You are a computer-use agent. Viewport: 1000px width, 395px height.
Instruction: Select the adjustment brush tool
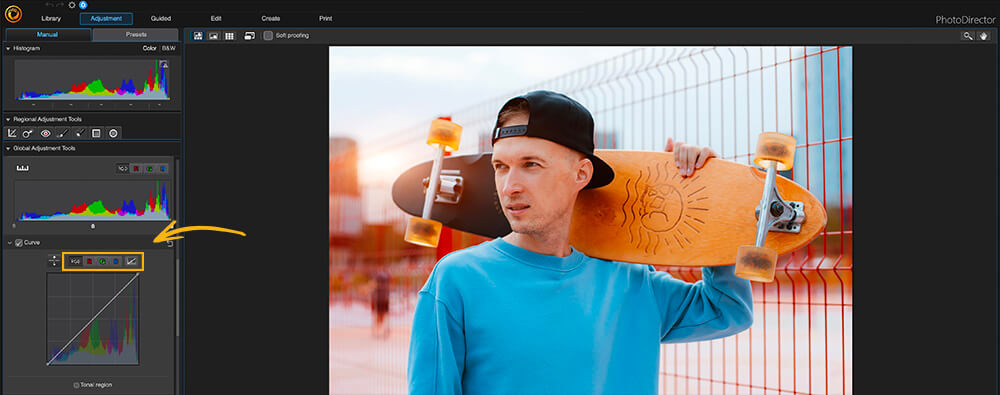(x=62, y=133)
